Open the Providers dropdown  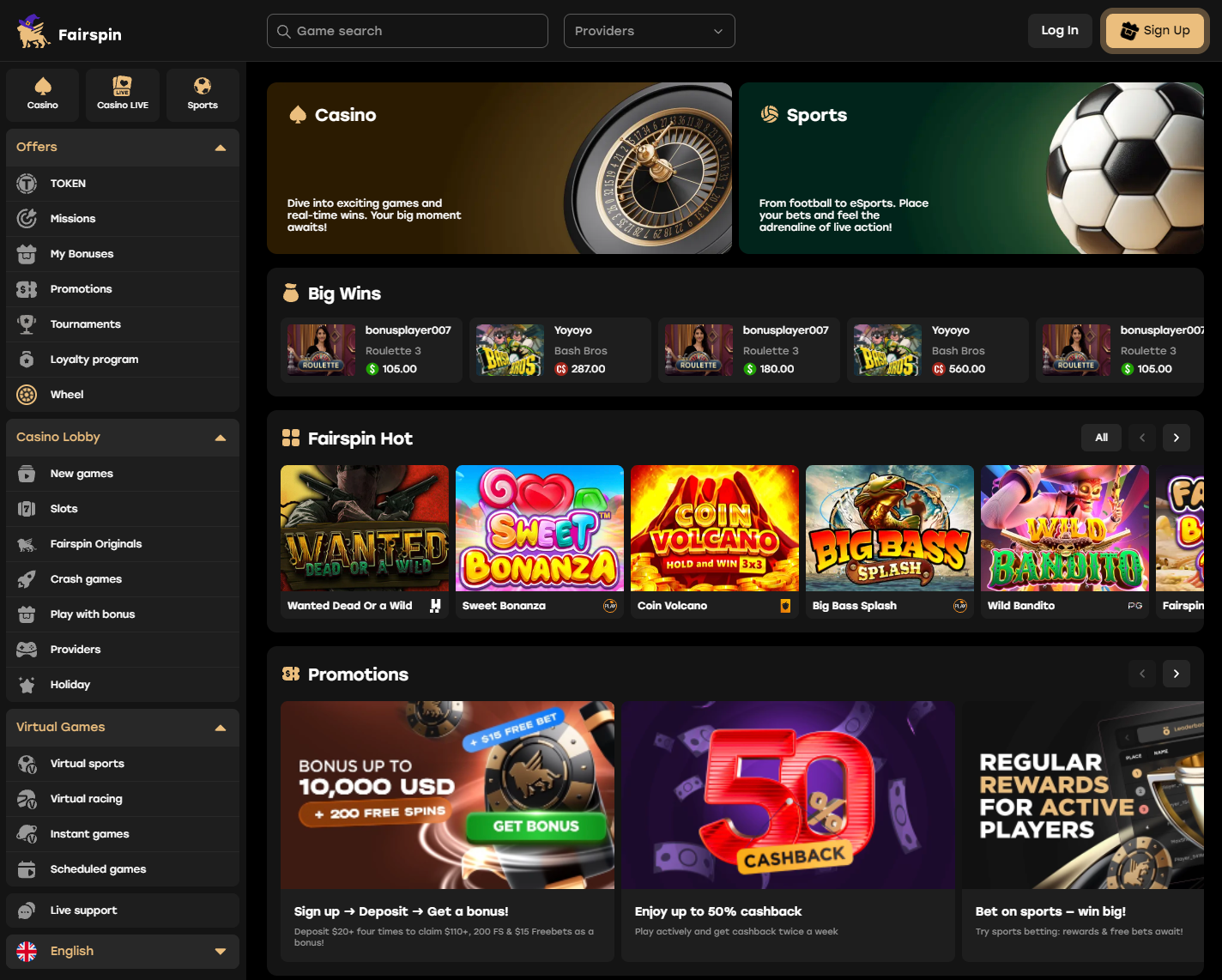(649, 31)
